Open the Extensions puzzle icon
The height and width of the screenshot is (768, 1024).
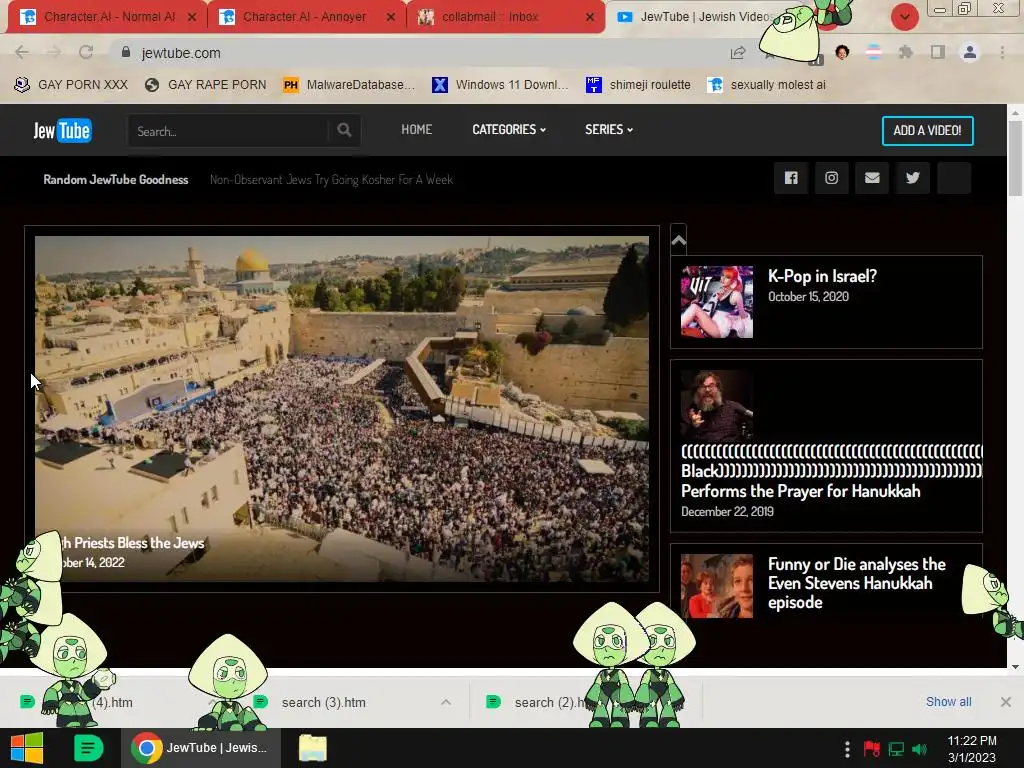905,52
